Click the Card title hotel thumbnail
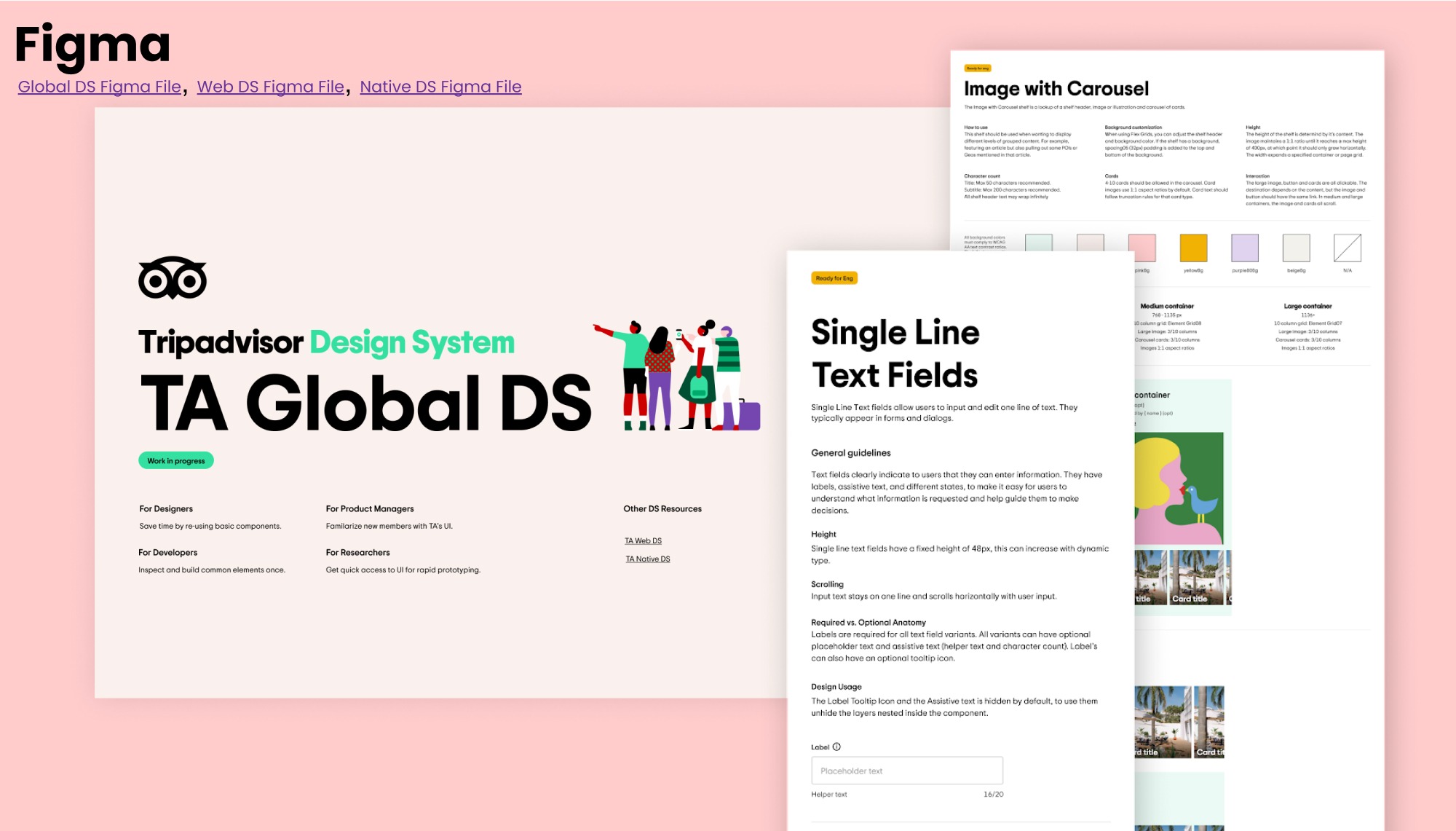Viewport: 1456px width, 831px height. (1195, 578)
